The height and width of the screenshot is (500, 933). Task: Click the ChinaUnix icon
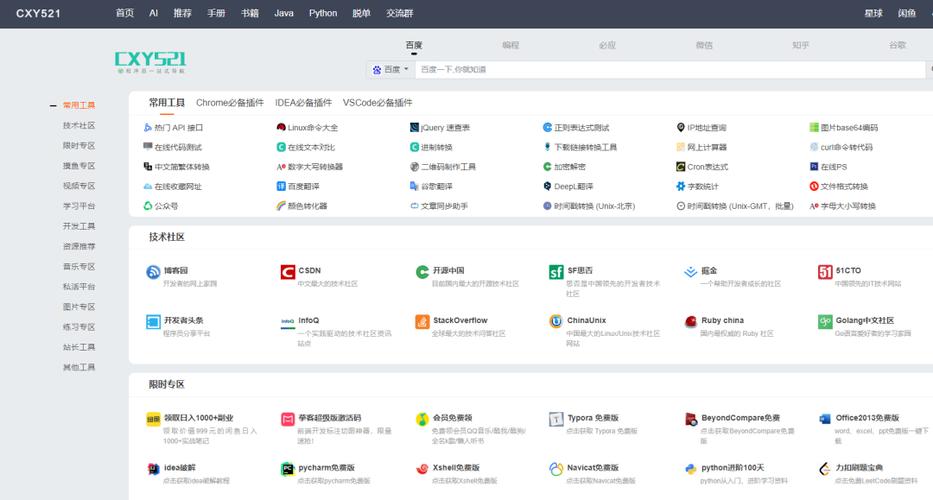click(x=556, y=322)
